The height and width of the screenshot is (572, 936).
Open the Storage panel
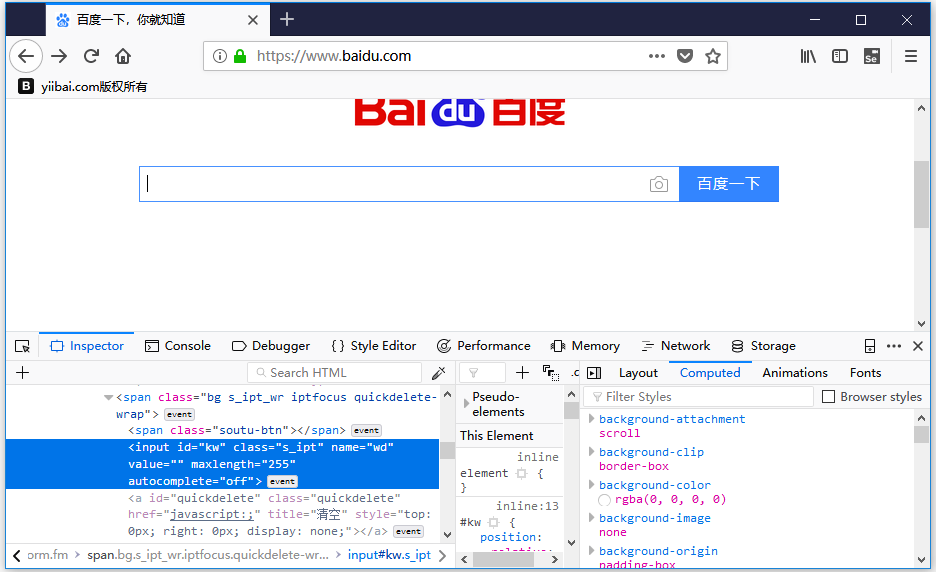click(x=763, y=346)
